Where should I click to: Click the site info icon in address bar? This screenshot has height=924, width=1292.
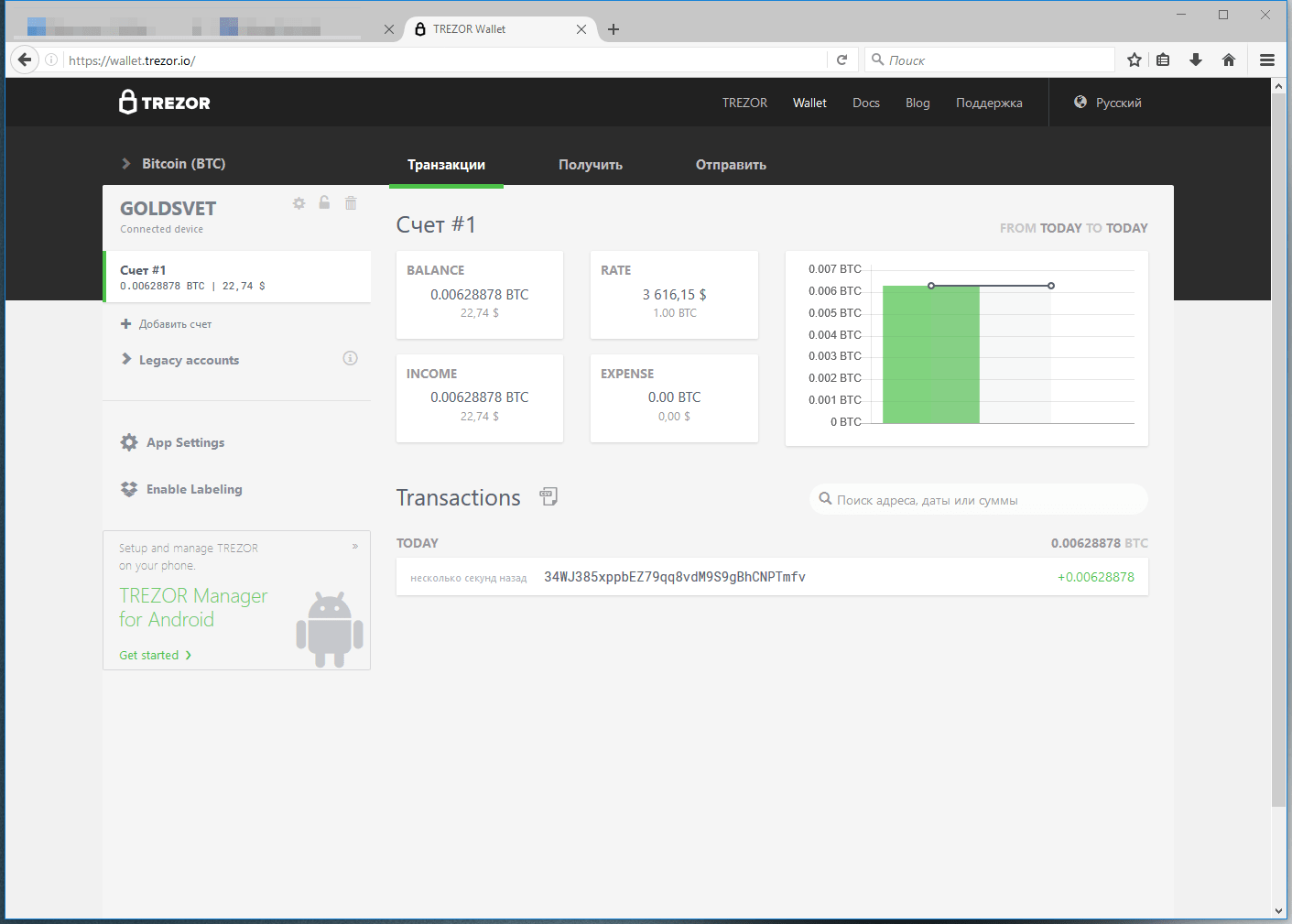tap(51, 60)
